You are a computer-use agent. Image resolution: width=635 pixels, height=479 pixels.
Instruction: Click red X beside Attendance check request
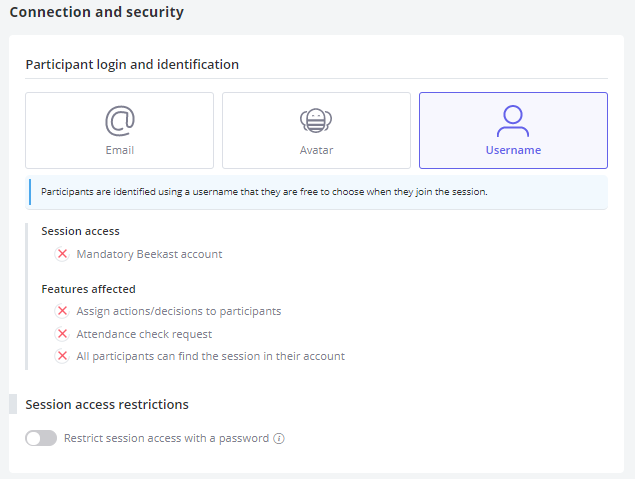pos(62,334)
